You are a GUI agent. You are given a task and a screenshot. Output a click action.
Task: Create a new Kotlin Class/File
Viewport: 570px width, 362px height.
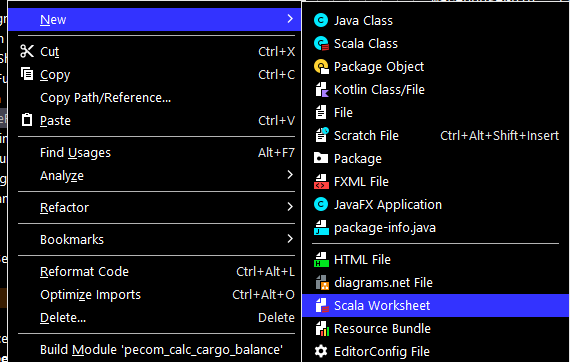point(435,89)
